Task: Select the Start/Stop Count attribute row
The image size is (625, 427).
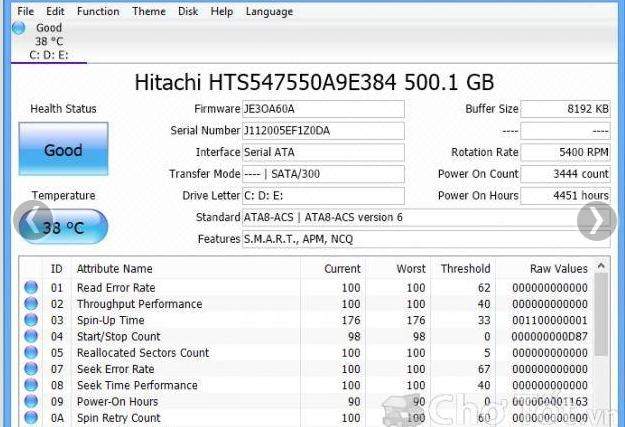Action: (x=306, y=336)
